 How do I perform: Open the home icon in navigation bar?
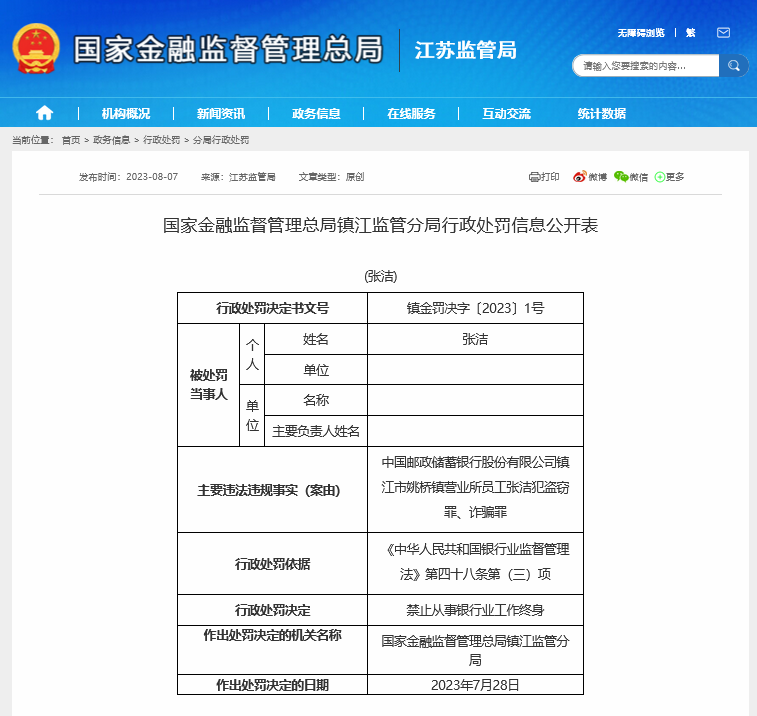coord(44,113)
